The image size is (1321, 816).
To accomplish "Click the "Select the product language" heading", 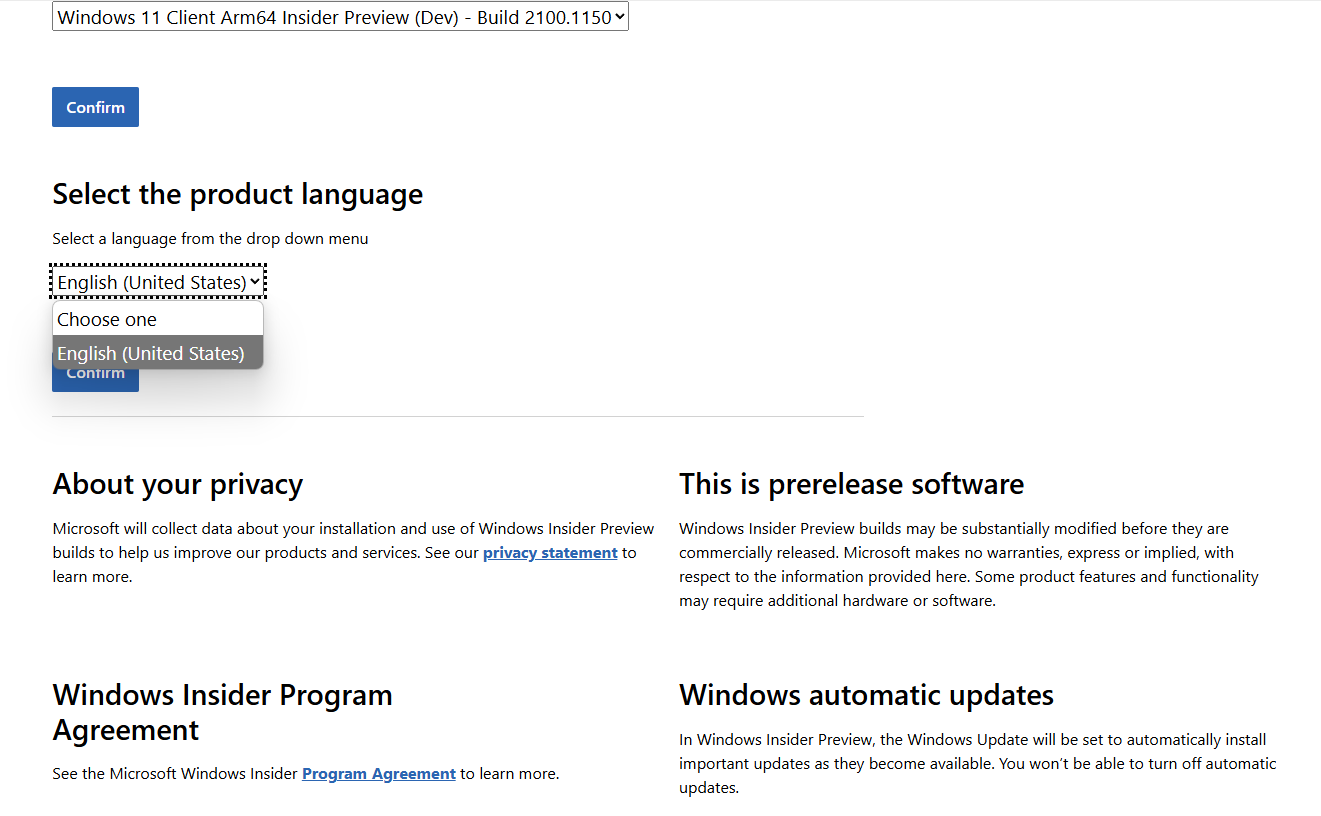I will (238, 194).
